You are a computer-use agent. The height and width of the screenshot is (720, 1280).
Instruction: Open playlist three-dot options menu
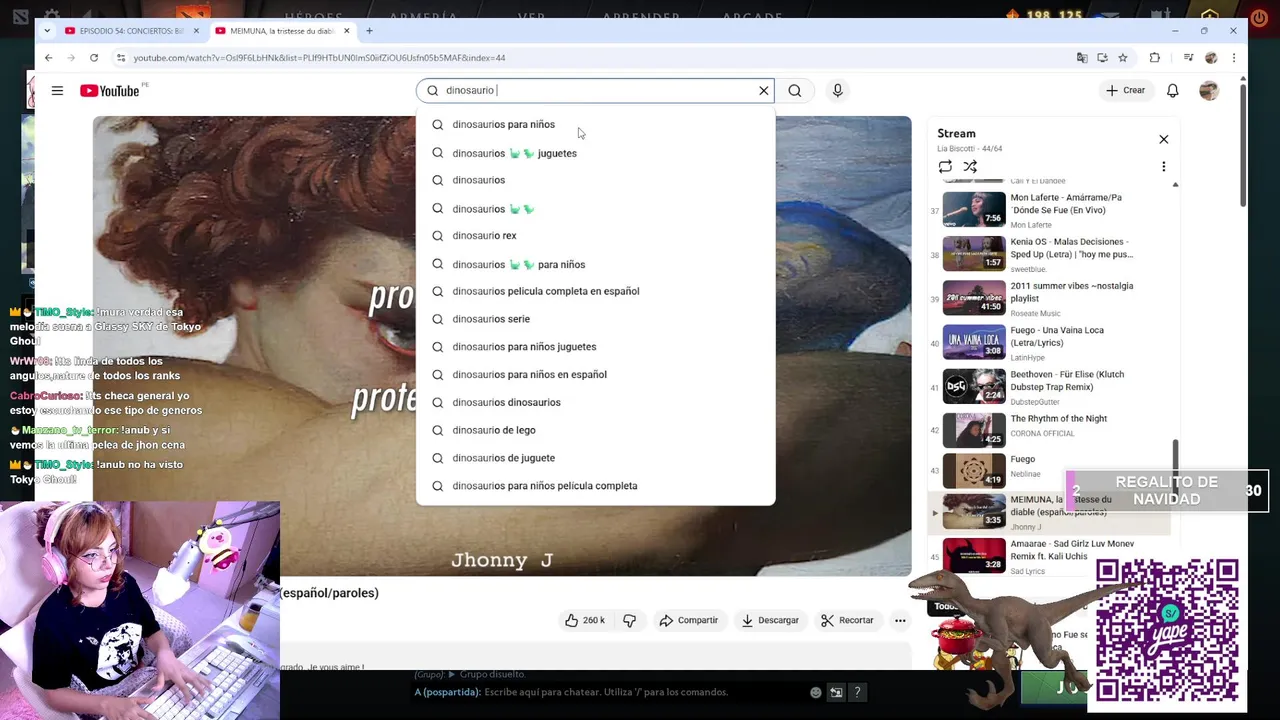coord(1163,167)
